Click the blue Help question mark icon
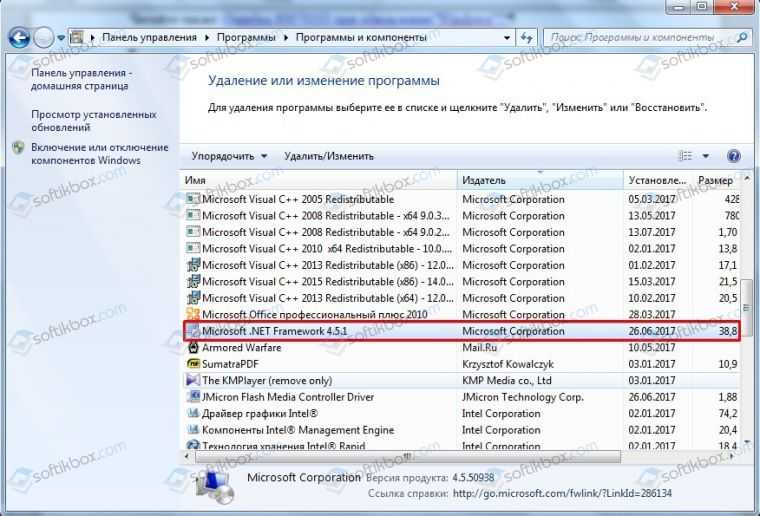 733,156
